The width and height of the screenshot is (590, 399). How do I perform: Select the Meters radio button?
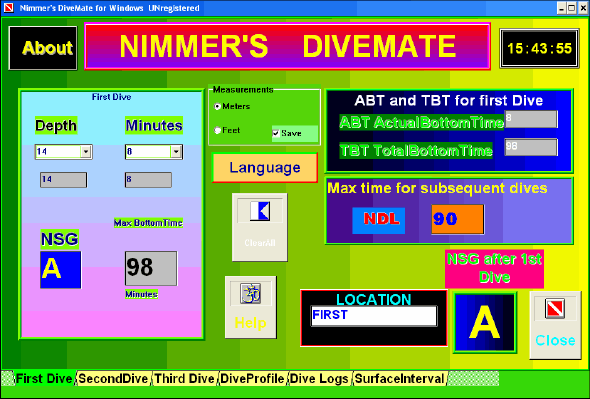pos(217,107)
